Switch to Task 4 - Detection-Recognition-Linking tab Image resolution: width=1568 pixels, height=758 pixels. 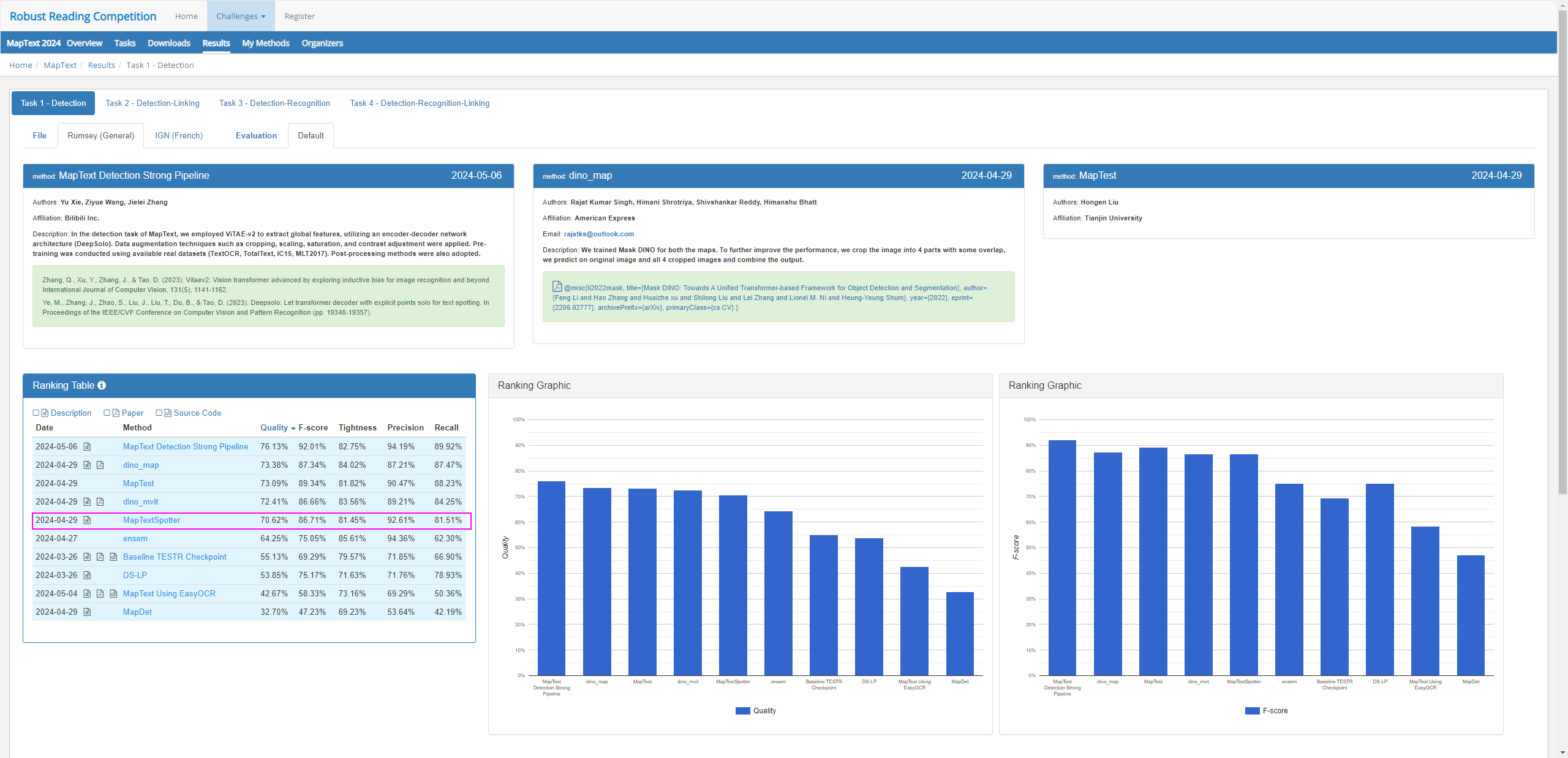(x=420, y=103)
